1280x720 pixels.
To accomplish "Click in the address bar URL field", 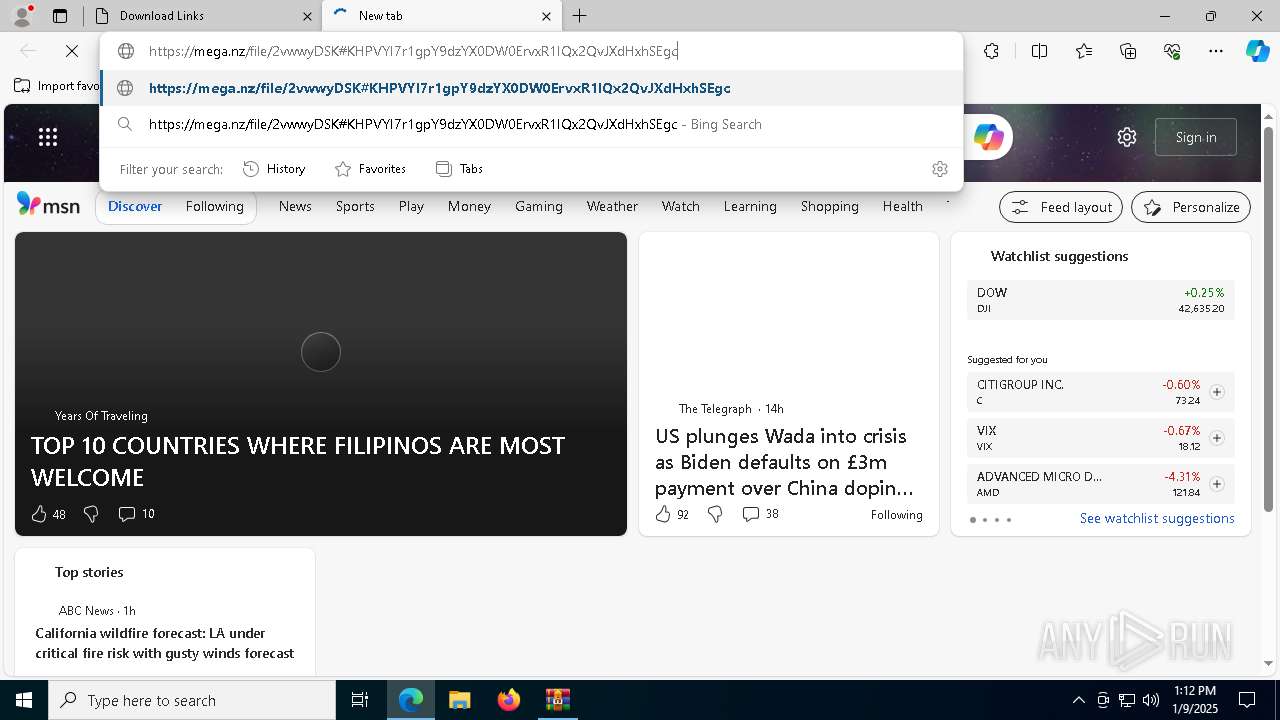I will (x=530, y=51).
